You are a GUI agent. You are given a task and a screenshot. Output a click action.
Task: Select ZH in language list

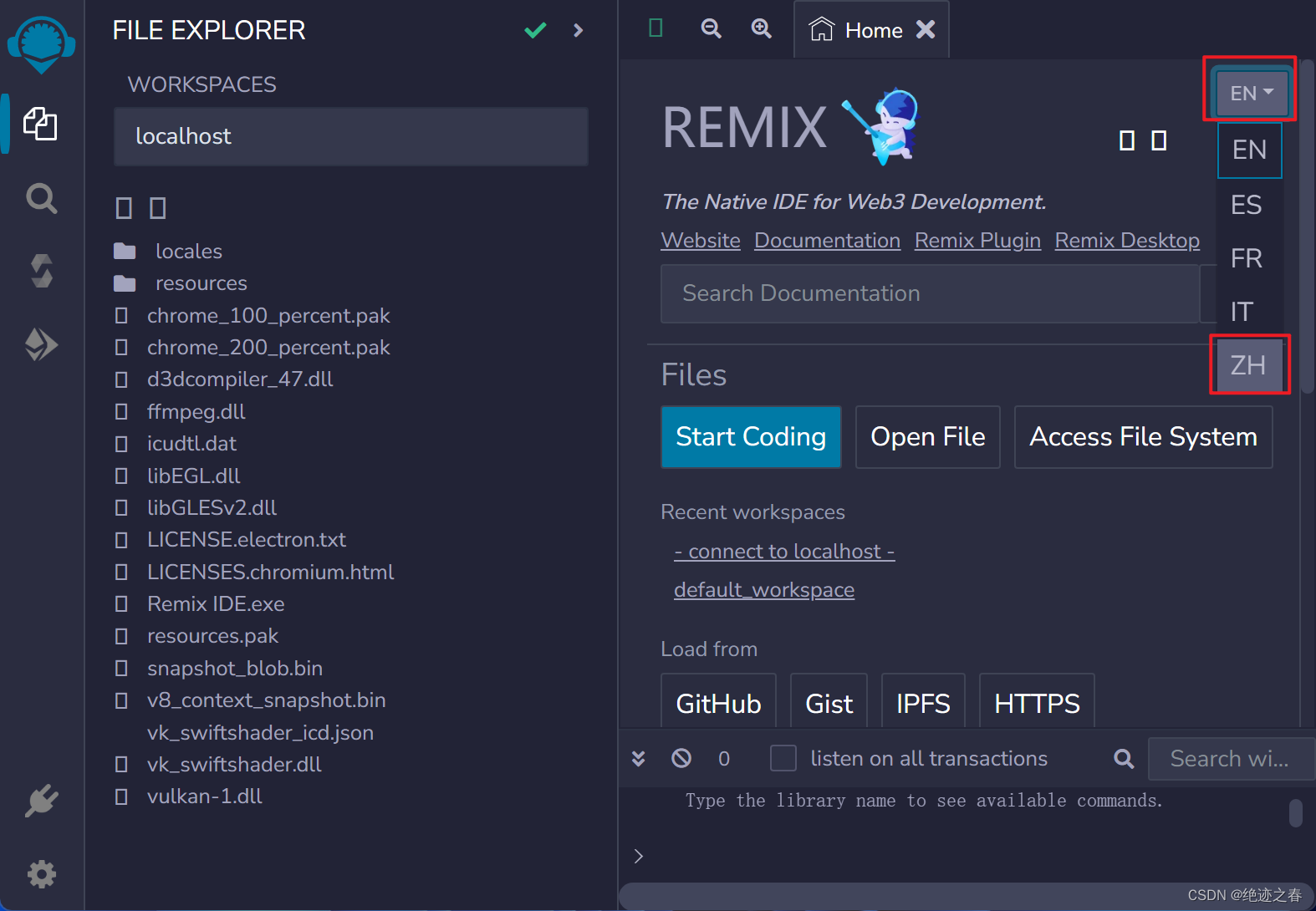(1248, 365)
